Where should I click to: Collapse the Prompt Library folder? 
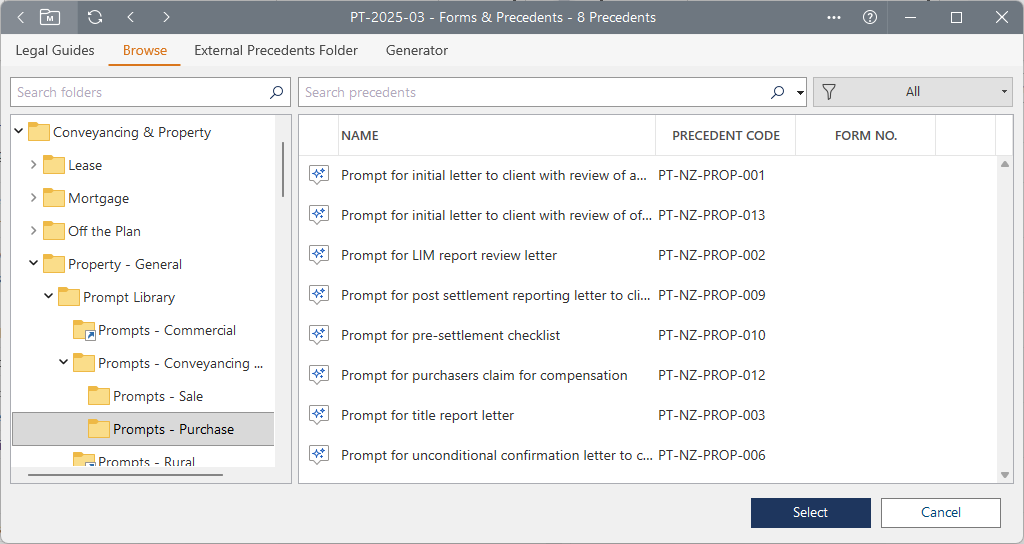pos(48,296)
